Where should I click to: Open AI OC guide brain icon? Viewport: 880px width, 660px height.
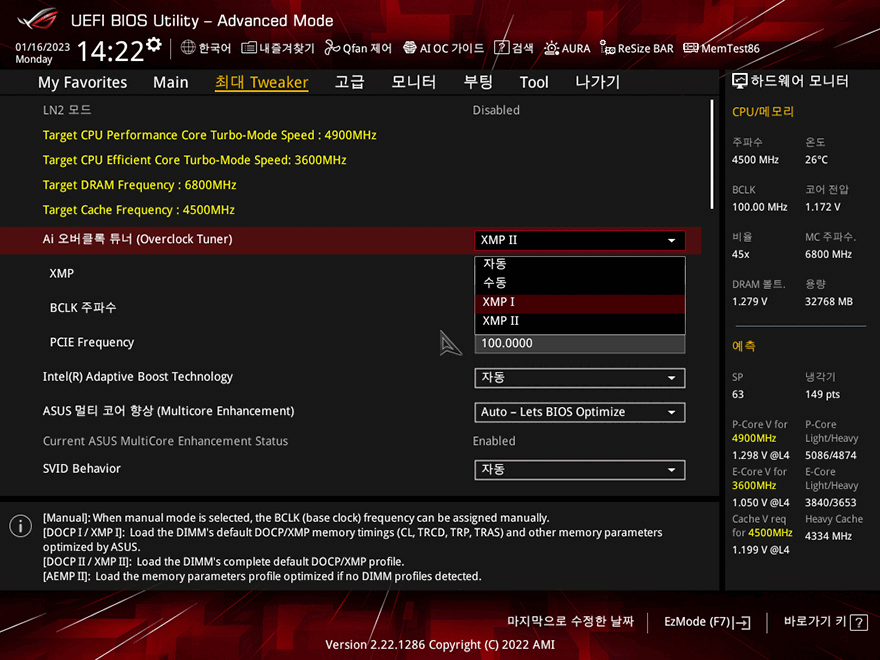point(410,48)
